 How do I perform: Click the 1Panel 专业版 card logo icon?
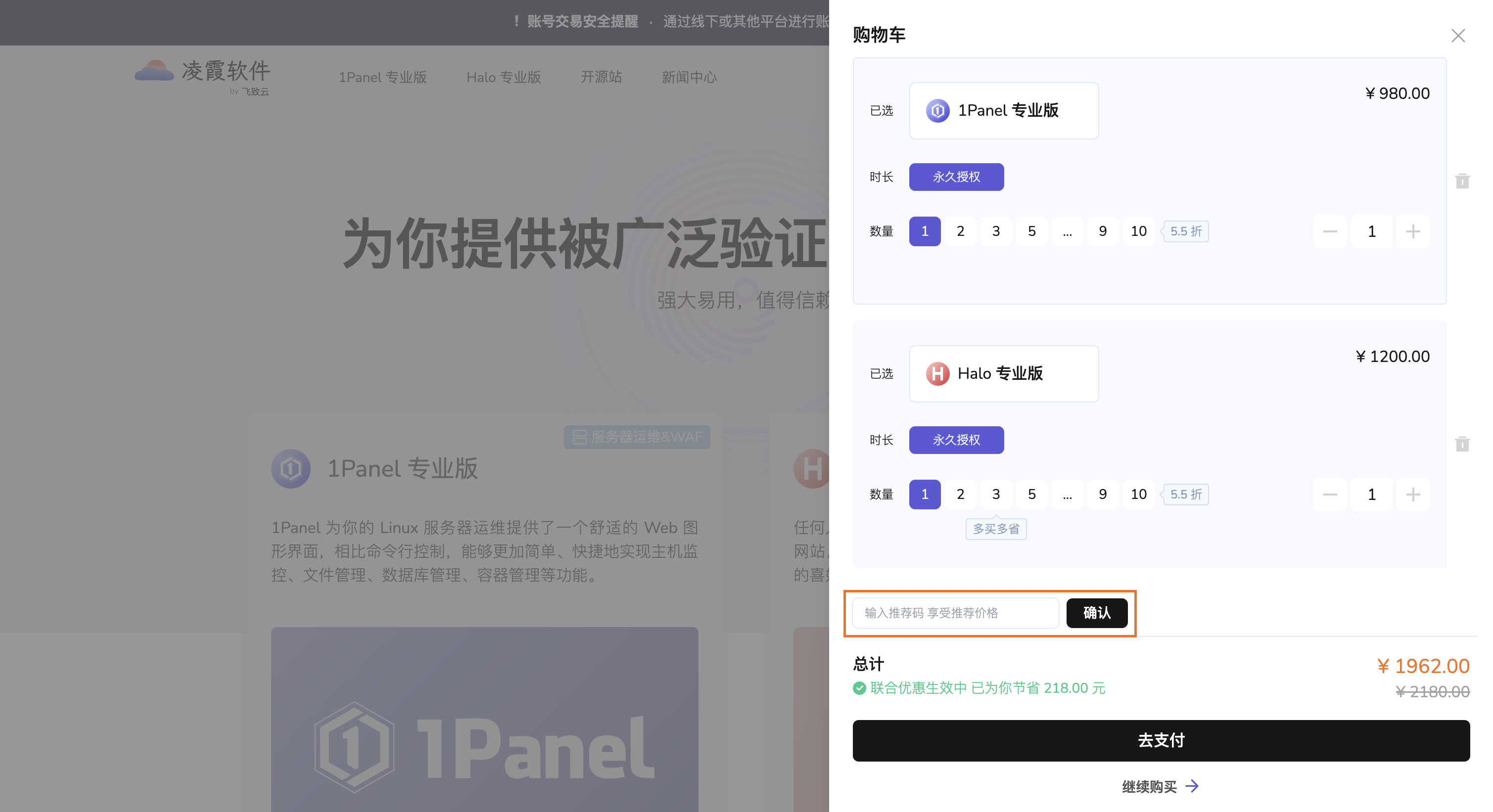(x=291, y=468)
